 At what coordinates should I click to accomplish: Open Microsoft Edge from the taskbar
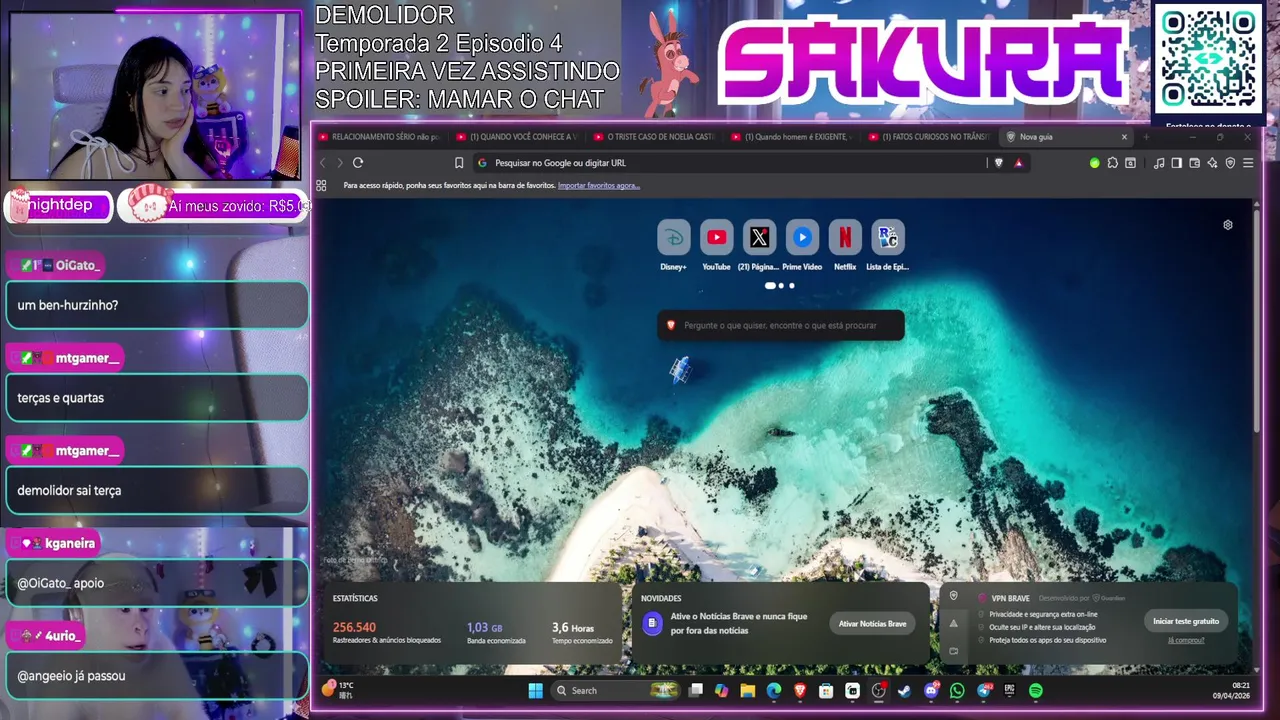tap(773, 690)
